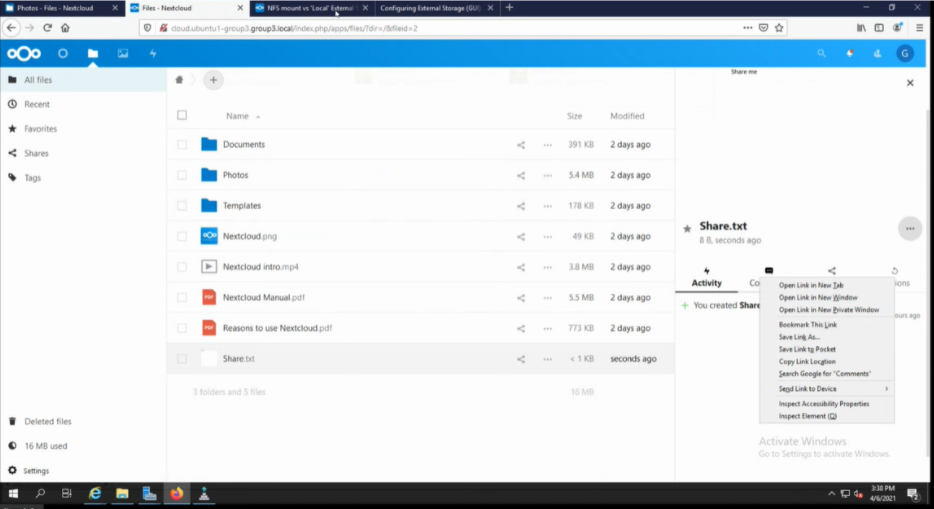
Task: Open Settings at the bottom of sidebar
Action: coord(36,471)
